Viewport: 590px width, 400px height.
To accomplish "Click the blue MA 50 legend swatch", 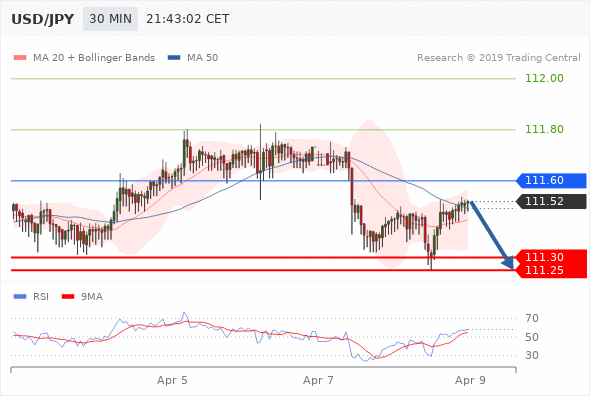I will 174,58.
